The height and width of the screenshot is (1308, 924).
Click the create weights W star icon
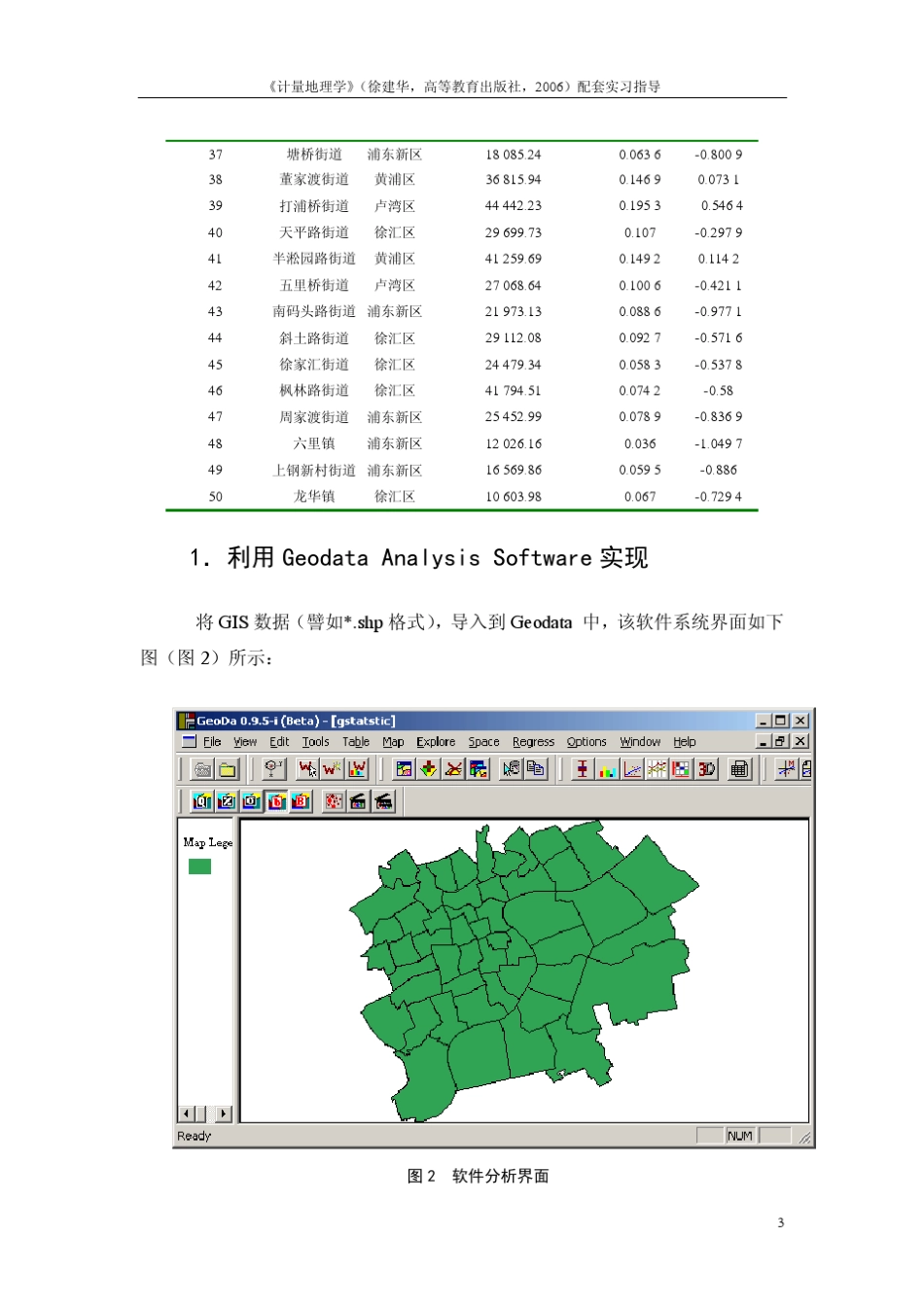click(x=333, y=769)
